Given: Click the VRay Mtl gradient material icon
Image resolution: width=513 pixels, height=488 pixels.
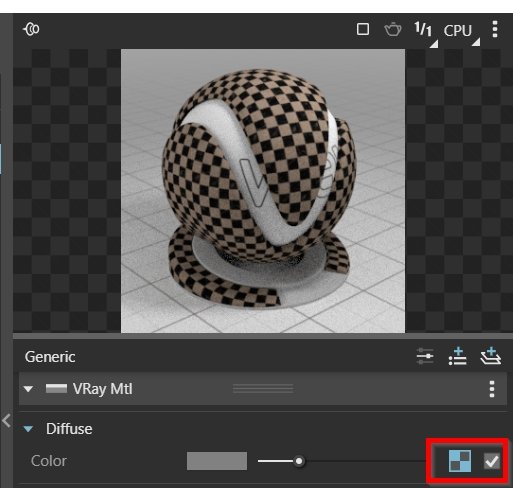Looking at the screenshot, I should [56, 389].
